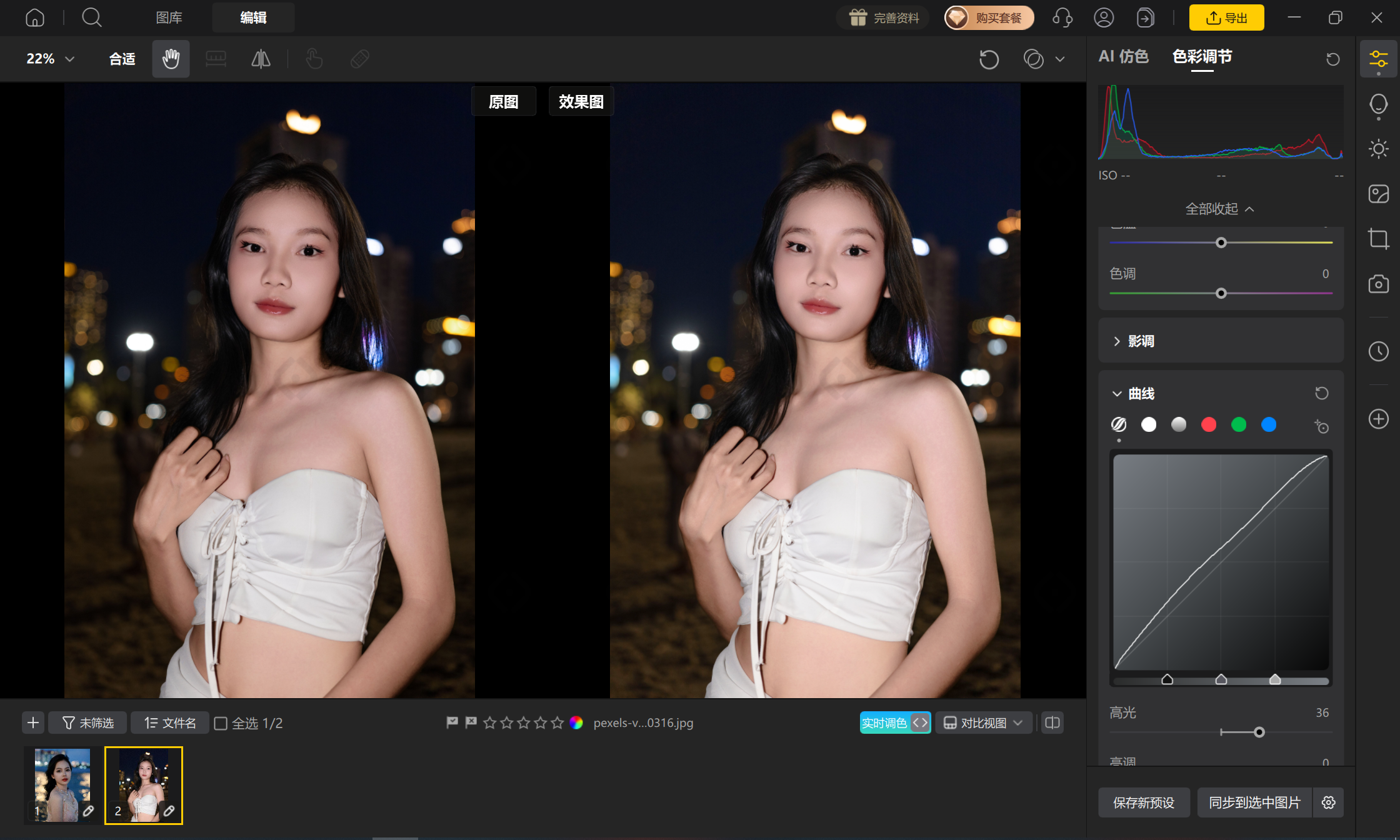Switch to the 编辑 edit tab
This screenshot has width=1400, height=840.
pos(253,17)
